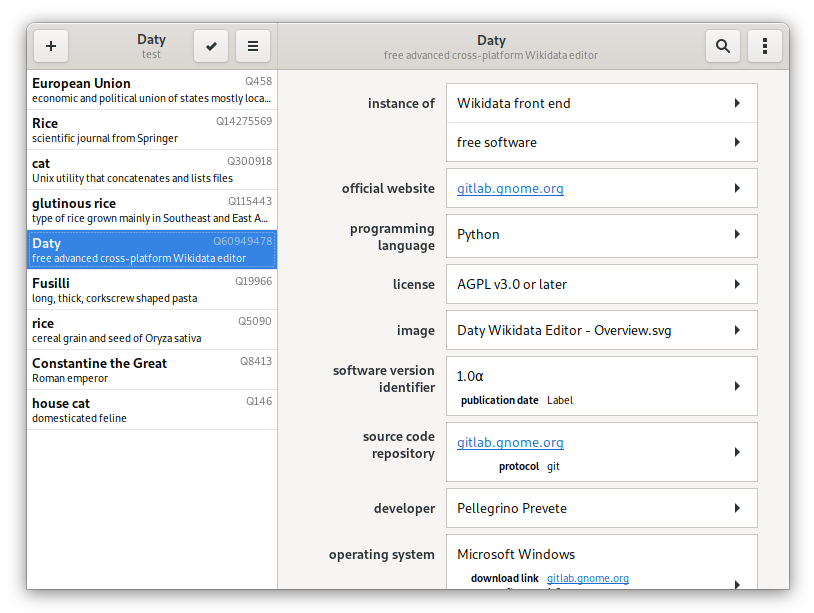Viewport: 814px width, 613px height.
Task: Click 'Daty Wikidata Editor - Overview.svg' value
Action: pos(564,331)
